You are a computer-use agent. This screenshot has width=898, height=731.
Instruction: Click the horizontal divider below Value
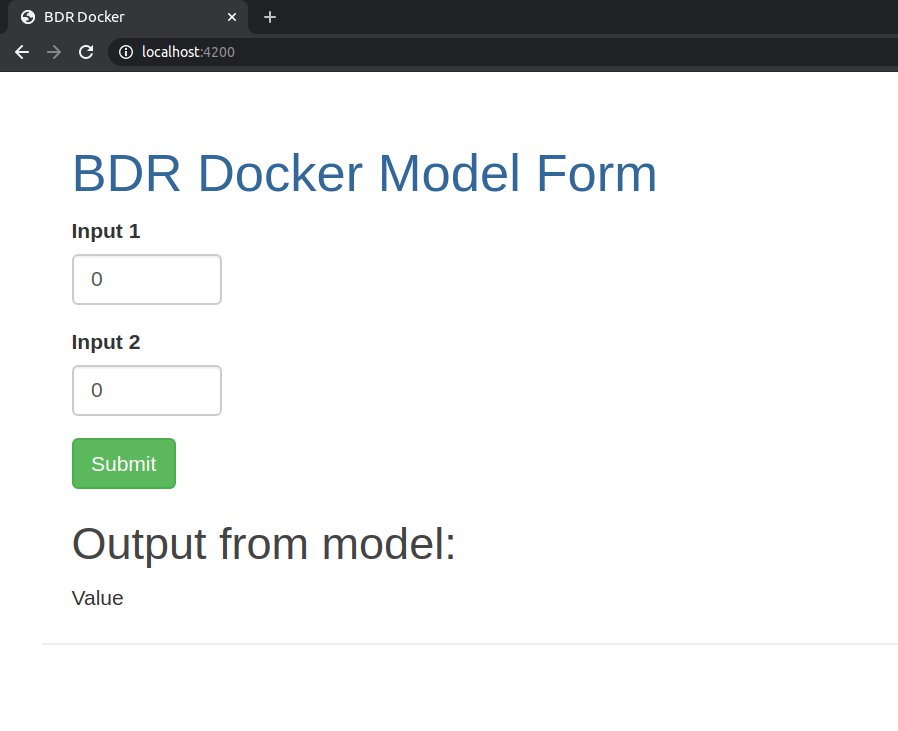470,644
